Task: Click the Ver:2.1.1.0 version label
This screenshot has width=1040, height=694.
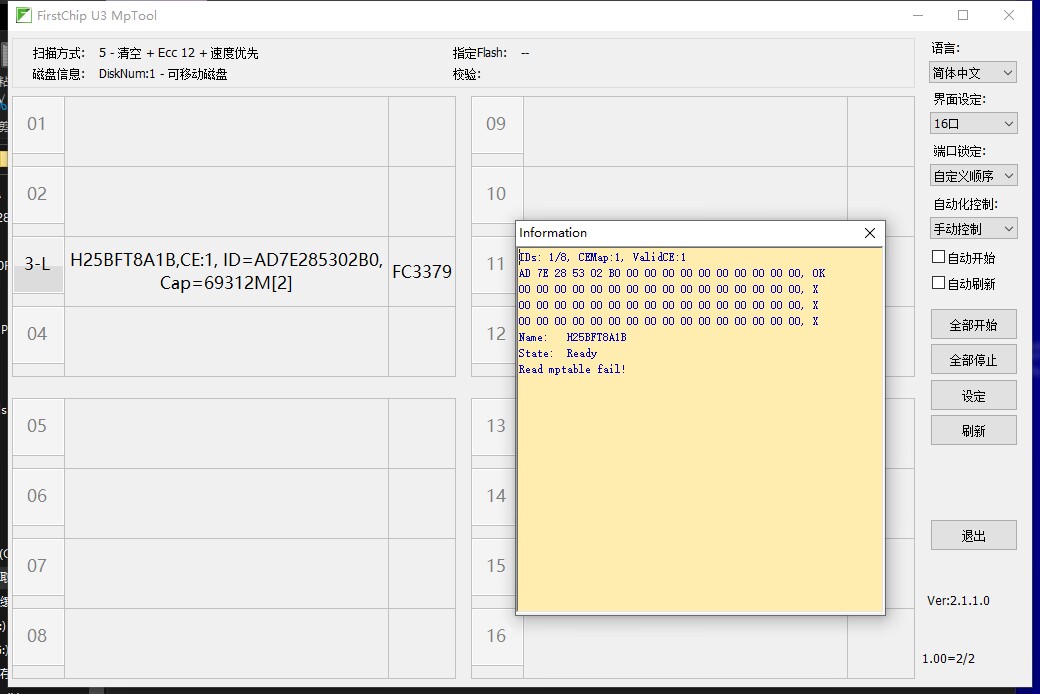Action: click(958, 600)
